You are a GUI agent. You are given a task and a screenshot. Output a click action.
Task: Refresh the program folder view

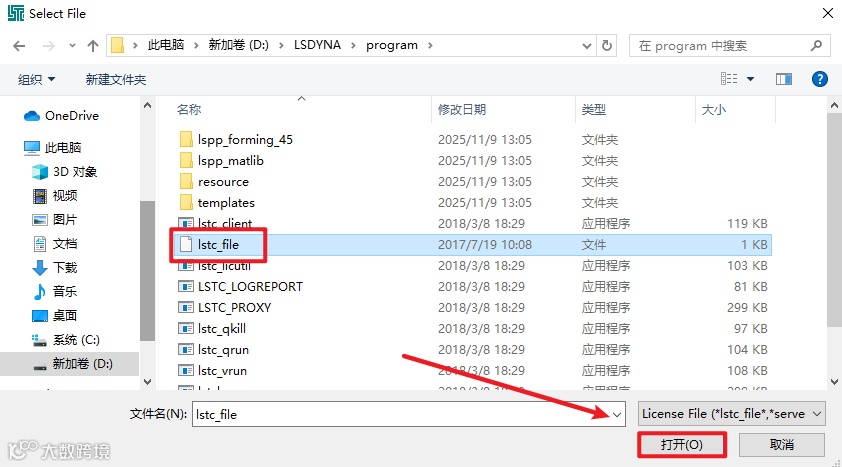click(x=607, y=46)
